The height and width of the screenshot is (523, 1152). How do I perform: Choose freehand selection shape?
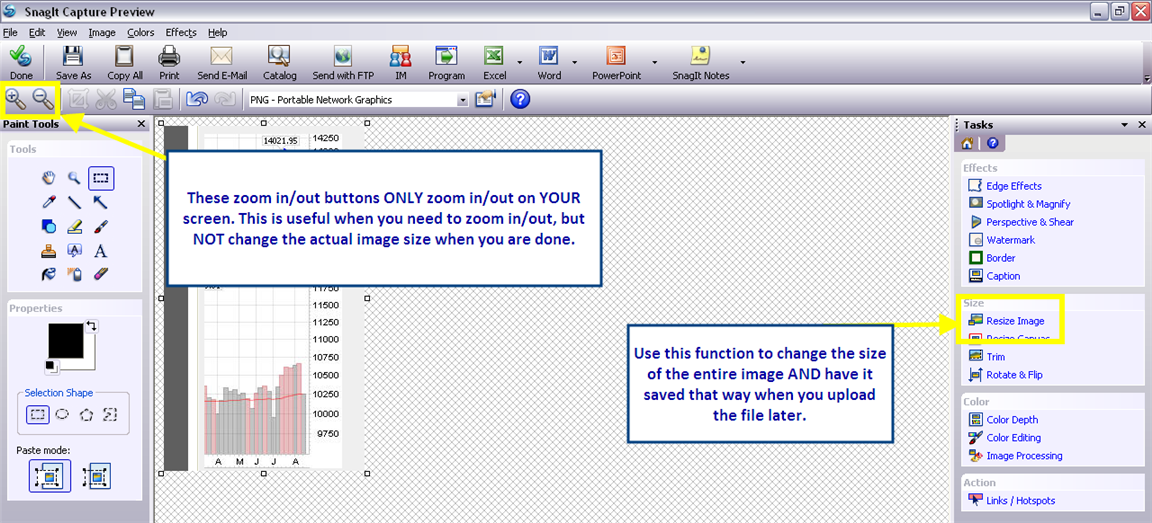click(x=110, y=414)
